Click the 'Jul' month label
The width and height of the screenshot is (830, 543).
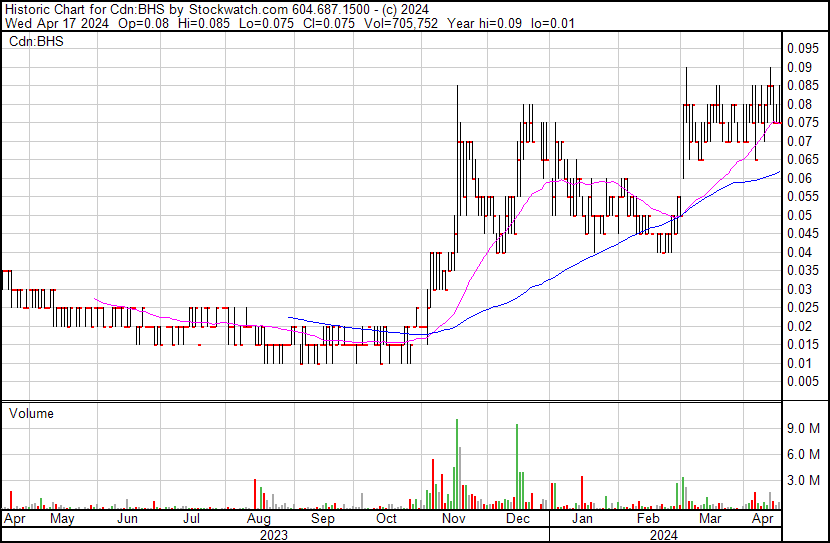[191, 519]
